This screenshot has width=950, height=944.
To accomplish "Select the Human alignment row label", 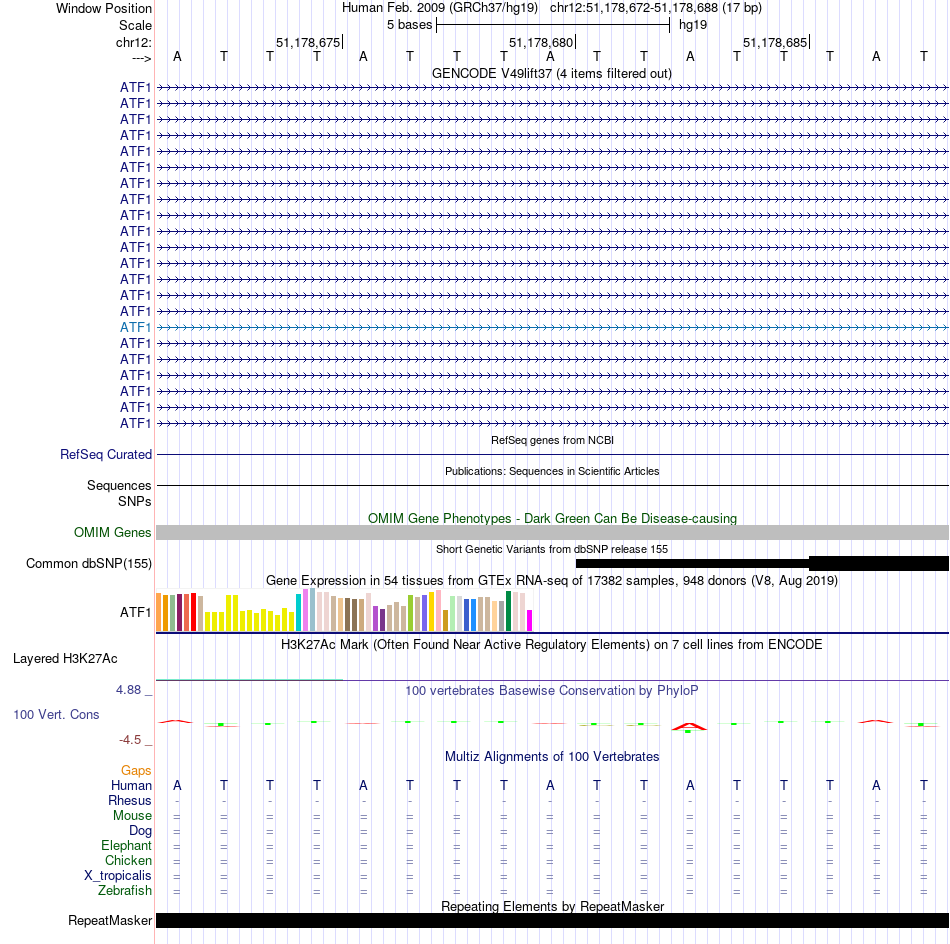I will pos(131,786).
